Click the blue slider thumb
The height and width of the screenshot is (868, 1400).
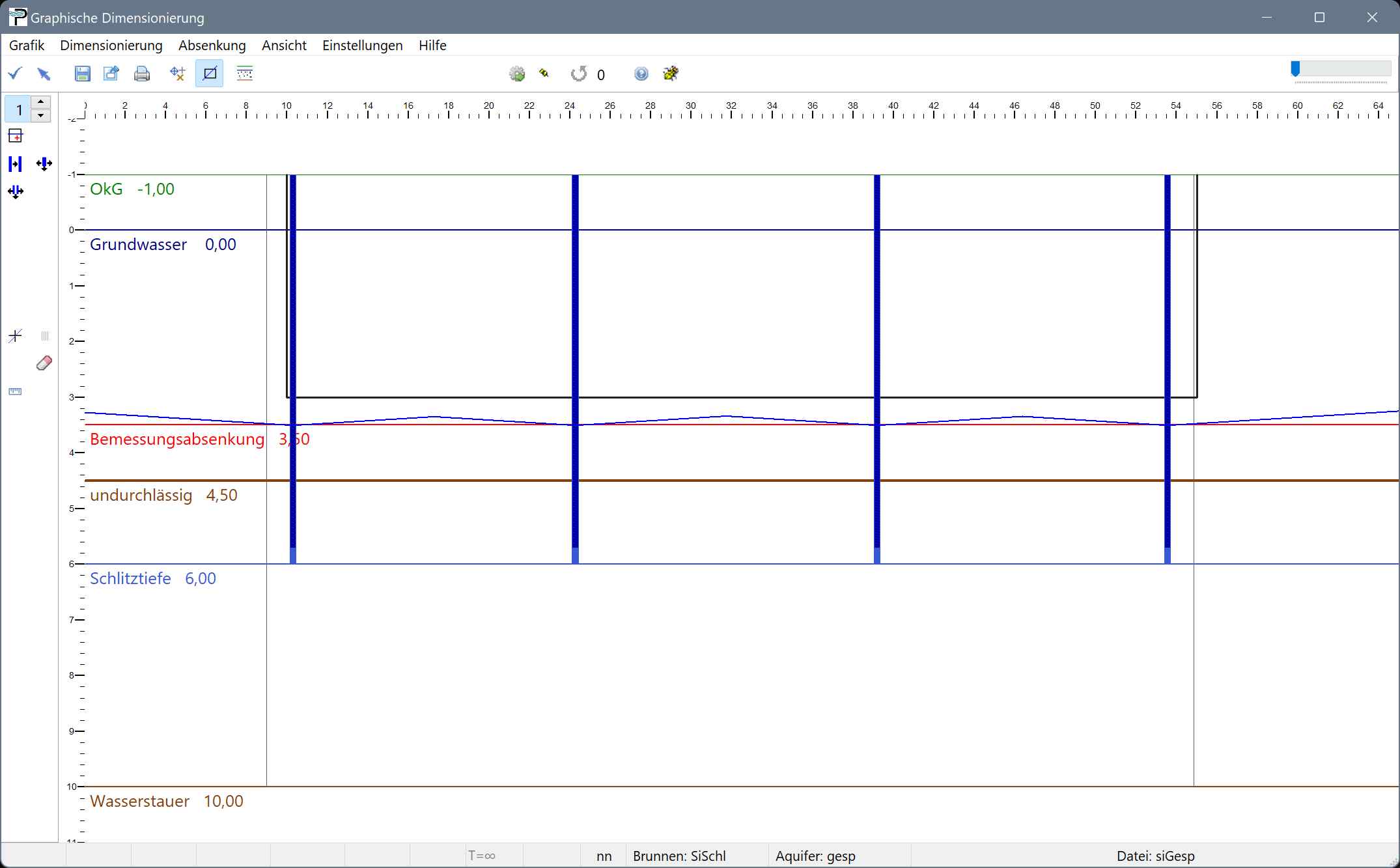[1295, 68]
